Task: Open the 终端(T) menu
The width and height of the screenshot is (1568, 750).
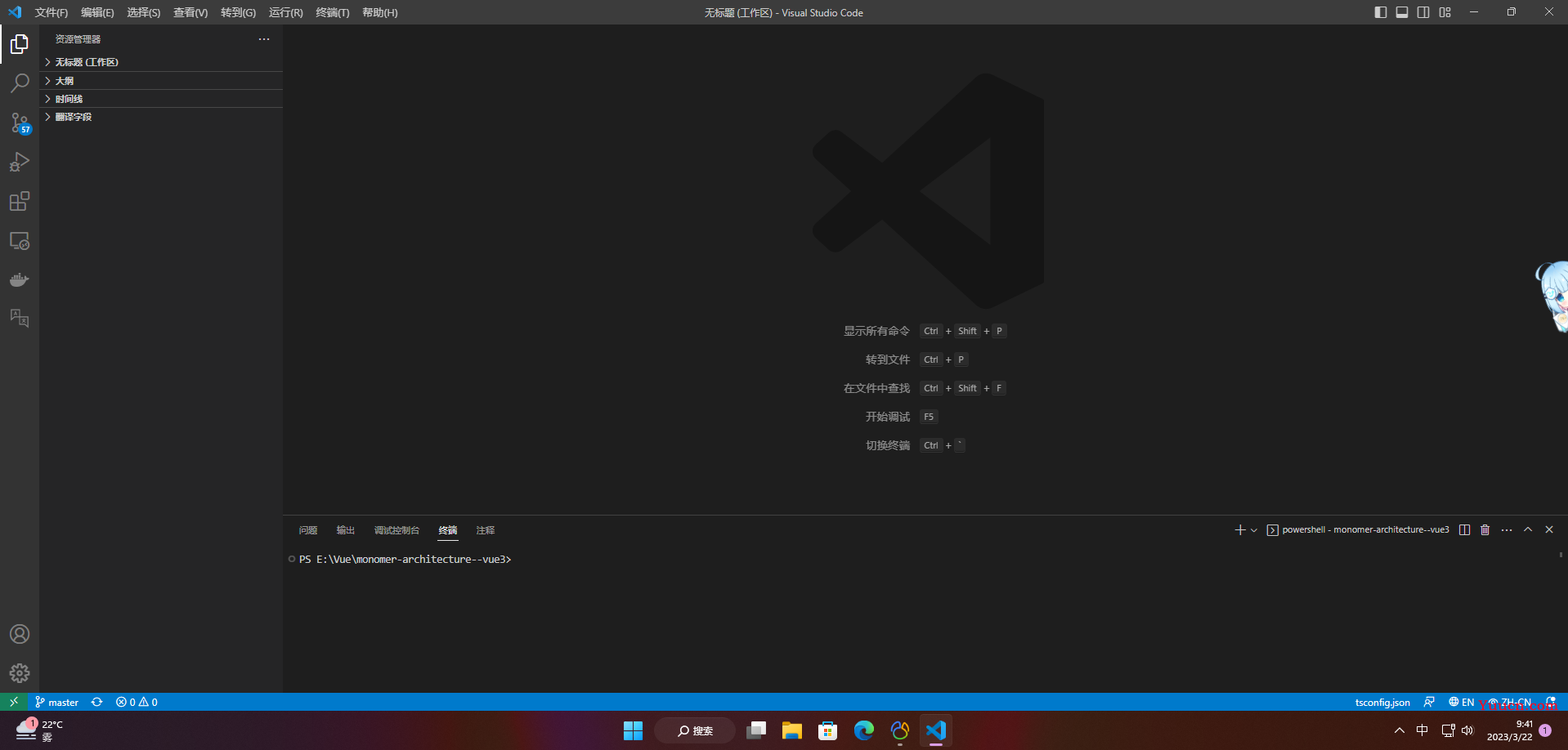Action: click(332, 12)
